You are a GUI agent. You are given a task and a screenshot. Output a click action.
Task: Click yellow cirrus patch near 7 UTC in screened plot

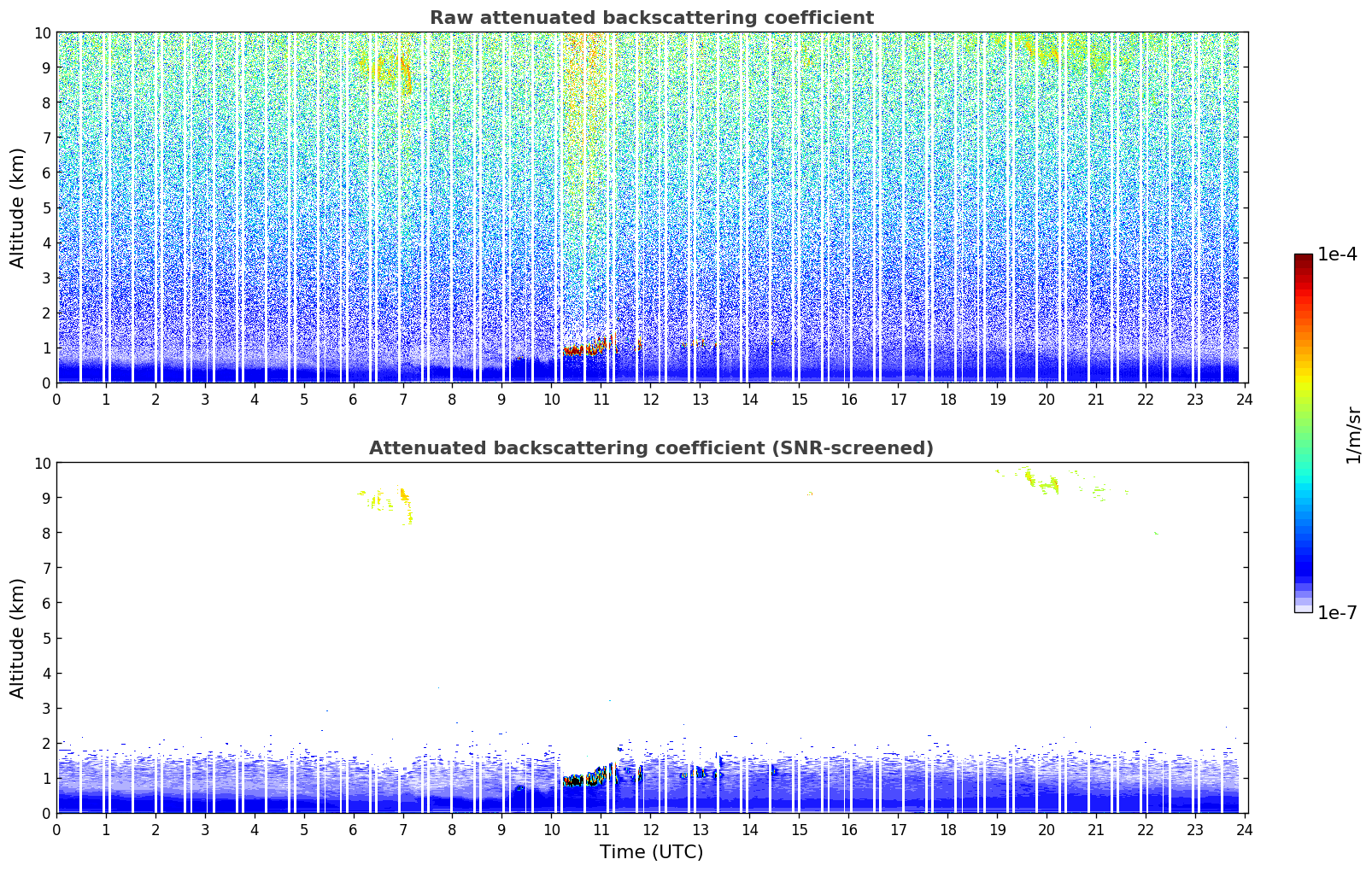click(403, 494)
